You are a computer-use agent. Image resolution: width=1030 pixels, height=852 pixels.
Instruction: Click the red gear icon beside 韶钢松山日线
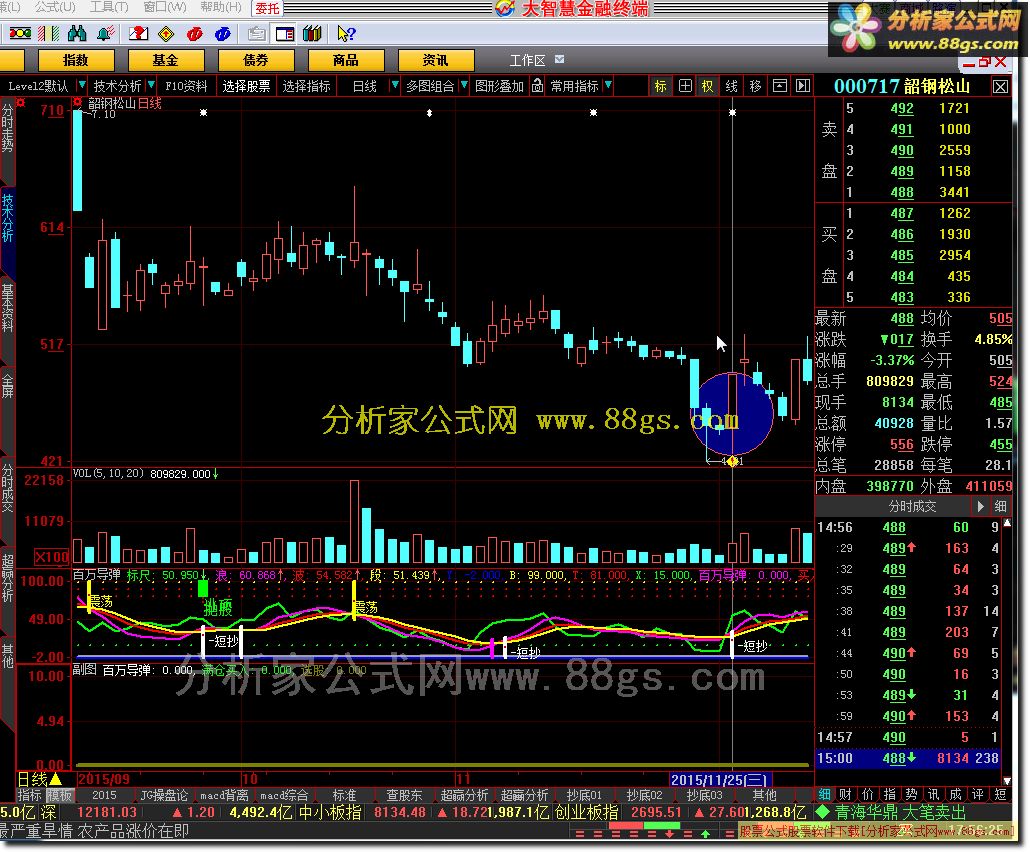pyautogui.click(x=78, y=102)
